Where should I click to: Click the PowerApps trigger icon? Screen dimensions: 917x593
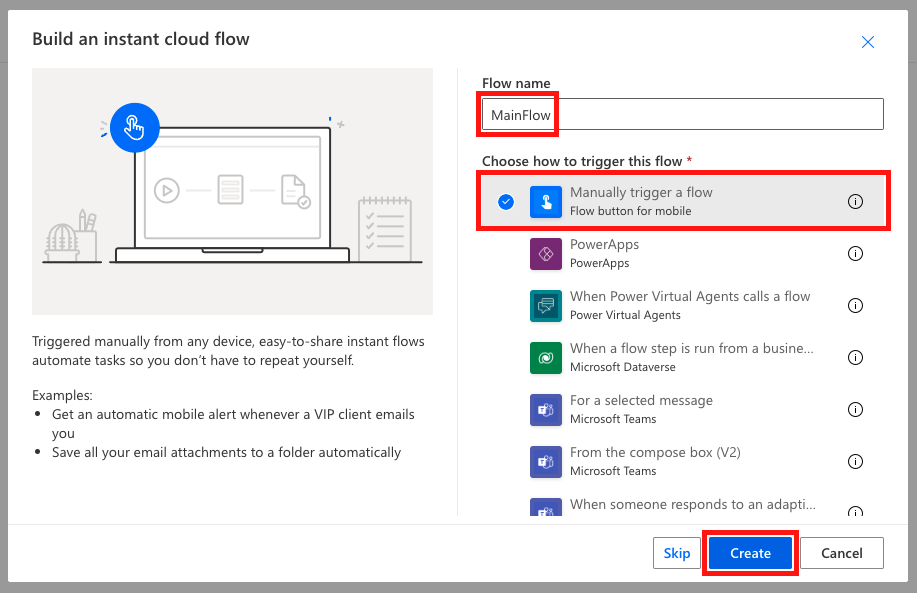[x=545, y=253]
